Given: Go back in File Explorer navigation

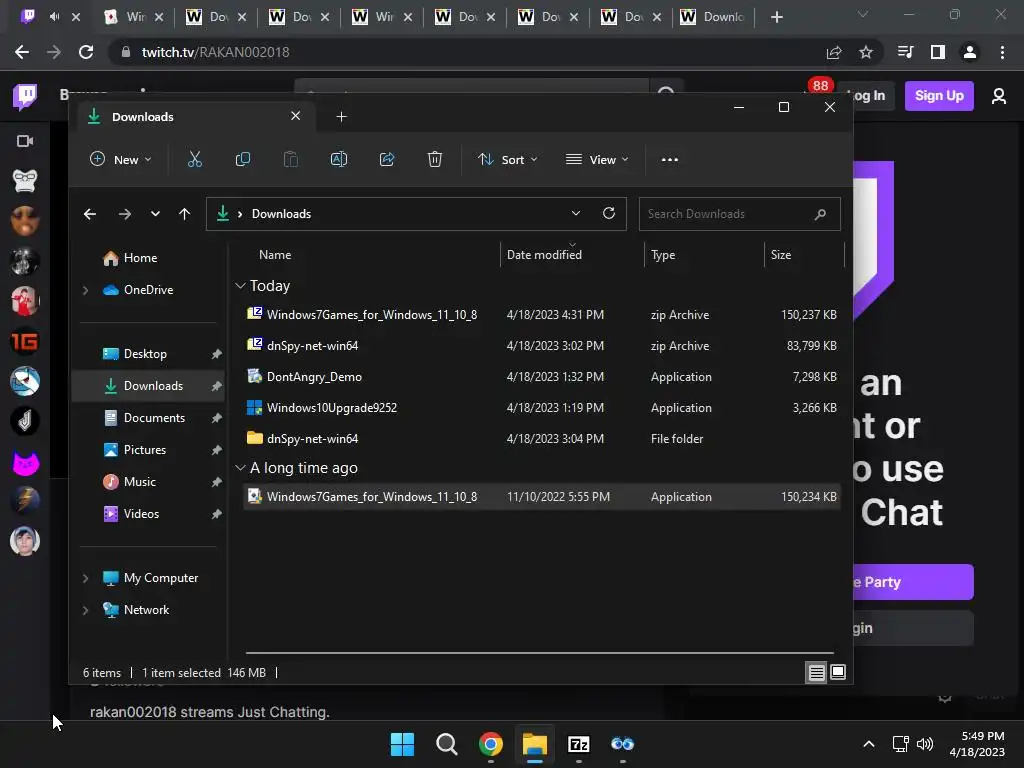Looking at the screenshot, I should [90, 214].
